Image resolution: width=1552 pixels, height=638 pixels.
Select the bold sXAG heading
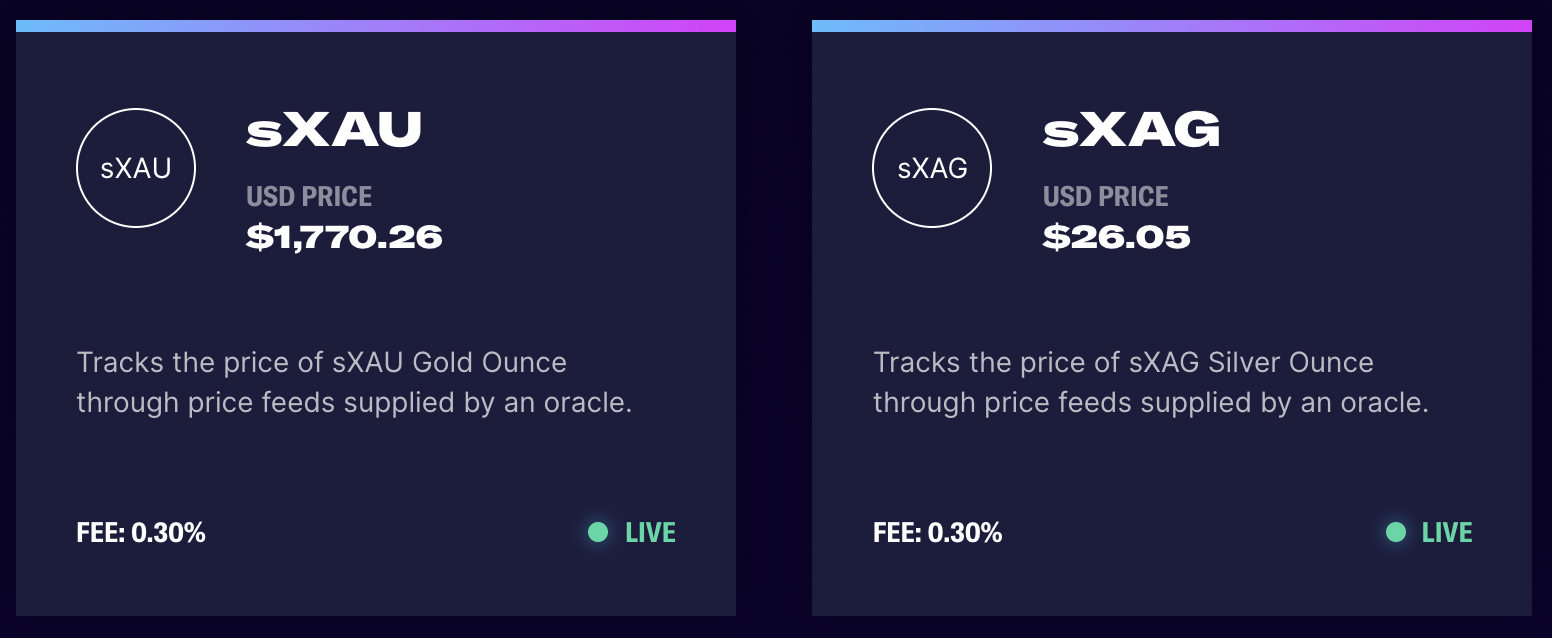(x=1131, y=131)
